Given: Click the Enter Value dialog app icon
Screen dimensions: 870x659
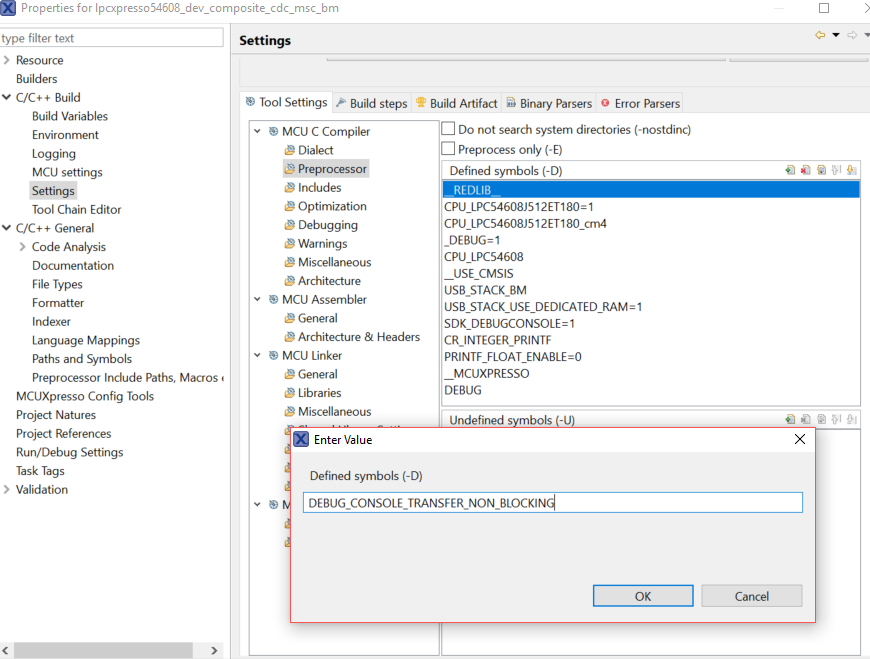Looking at the screenshot, I should pos(301,439).
